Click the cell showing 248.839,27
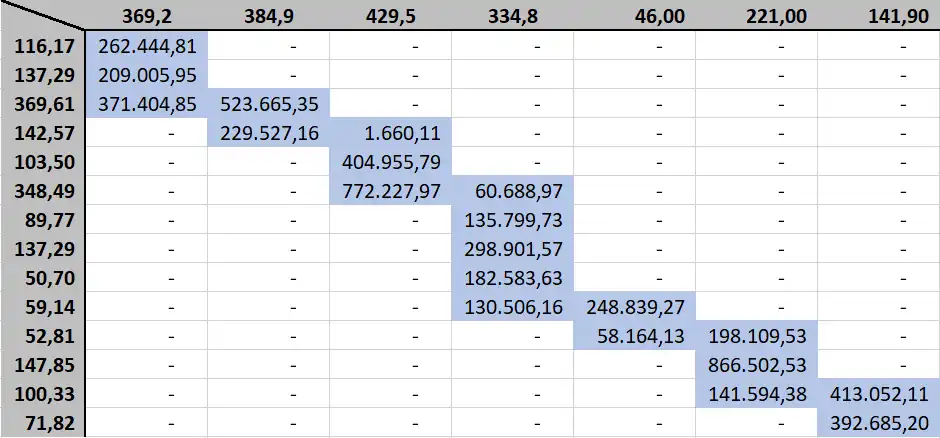 pos(635,306)
